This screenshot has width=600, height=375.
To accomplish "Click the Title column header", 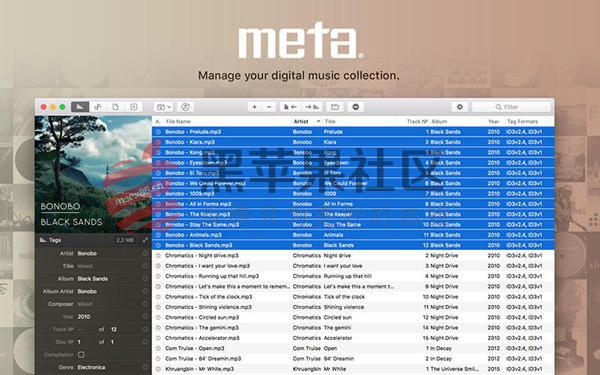I will (330, 121).
